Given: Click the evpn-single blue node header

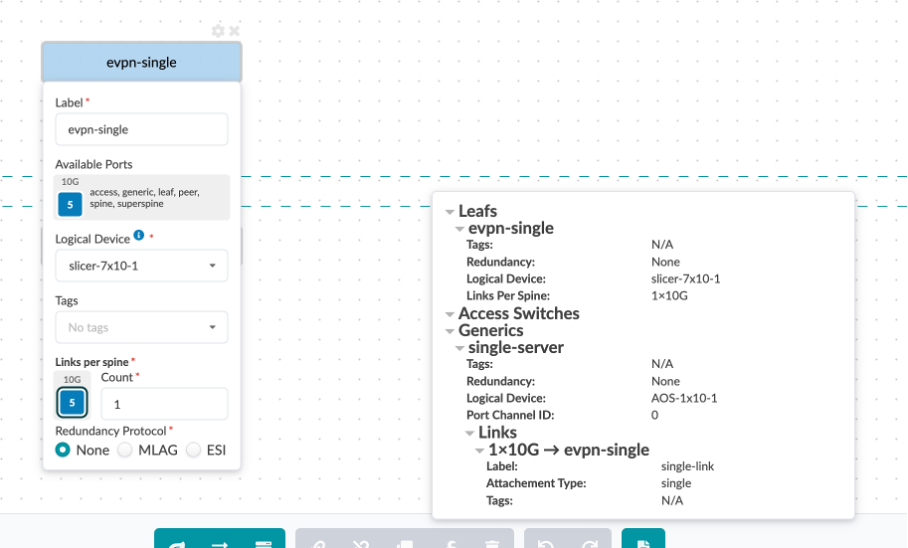Looking at the screenshot, I should 141,62.
